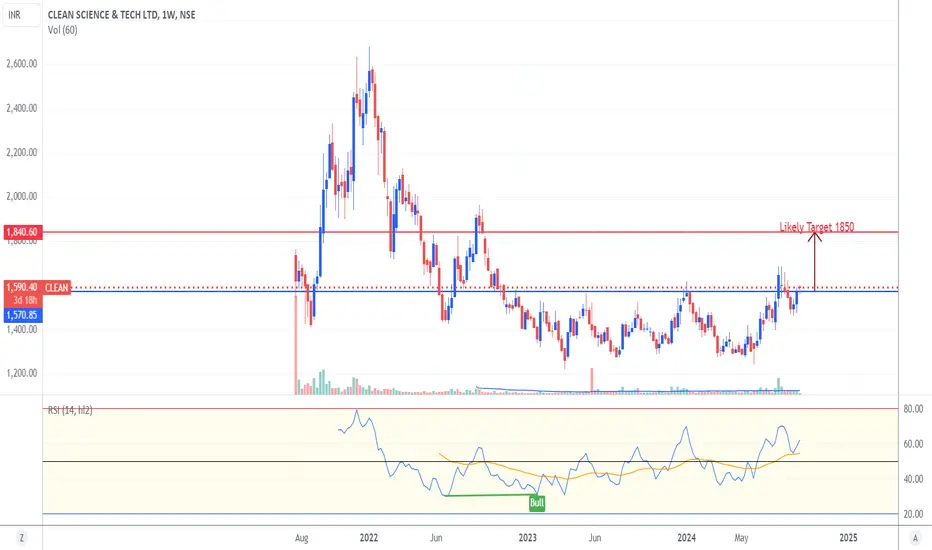
Task: Click the Aug label on time axis
Action: coord(302,538)
